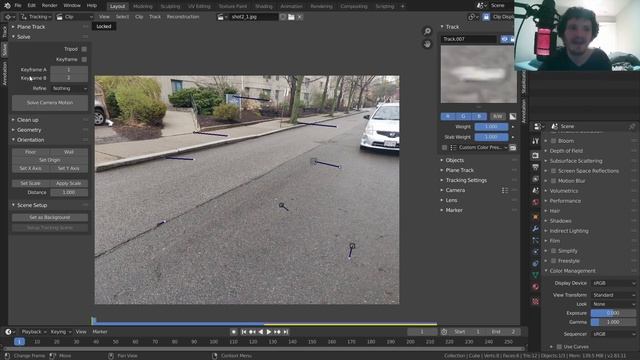Click the Floor orientation button
This screenshot has height=360, width=640.
coord(31,152)
